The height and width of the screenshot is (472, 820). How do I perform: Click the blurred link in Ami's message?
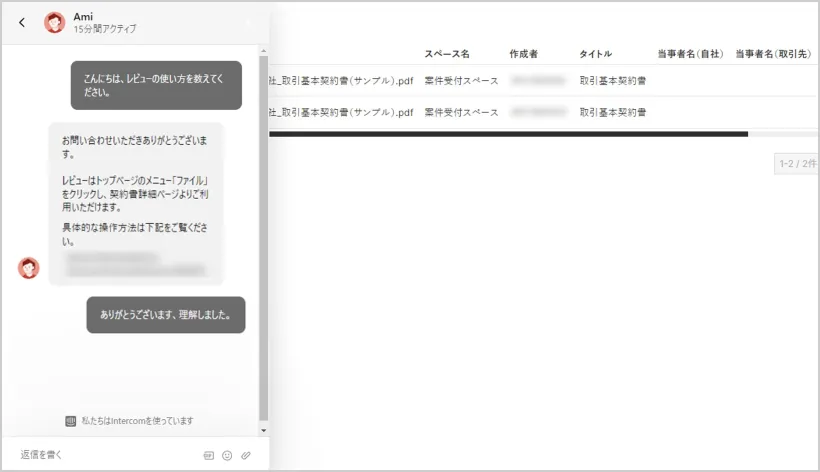coord(134,264)
